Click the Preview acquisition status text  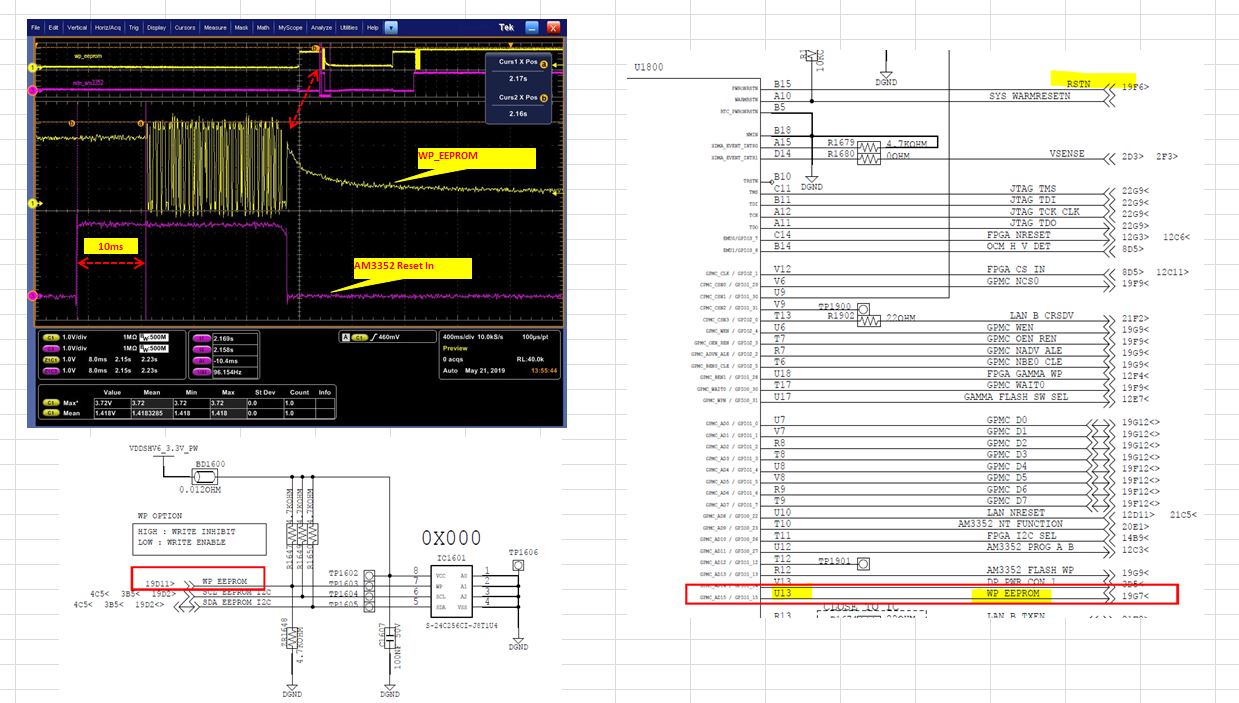[x=455, y=348]
